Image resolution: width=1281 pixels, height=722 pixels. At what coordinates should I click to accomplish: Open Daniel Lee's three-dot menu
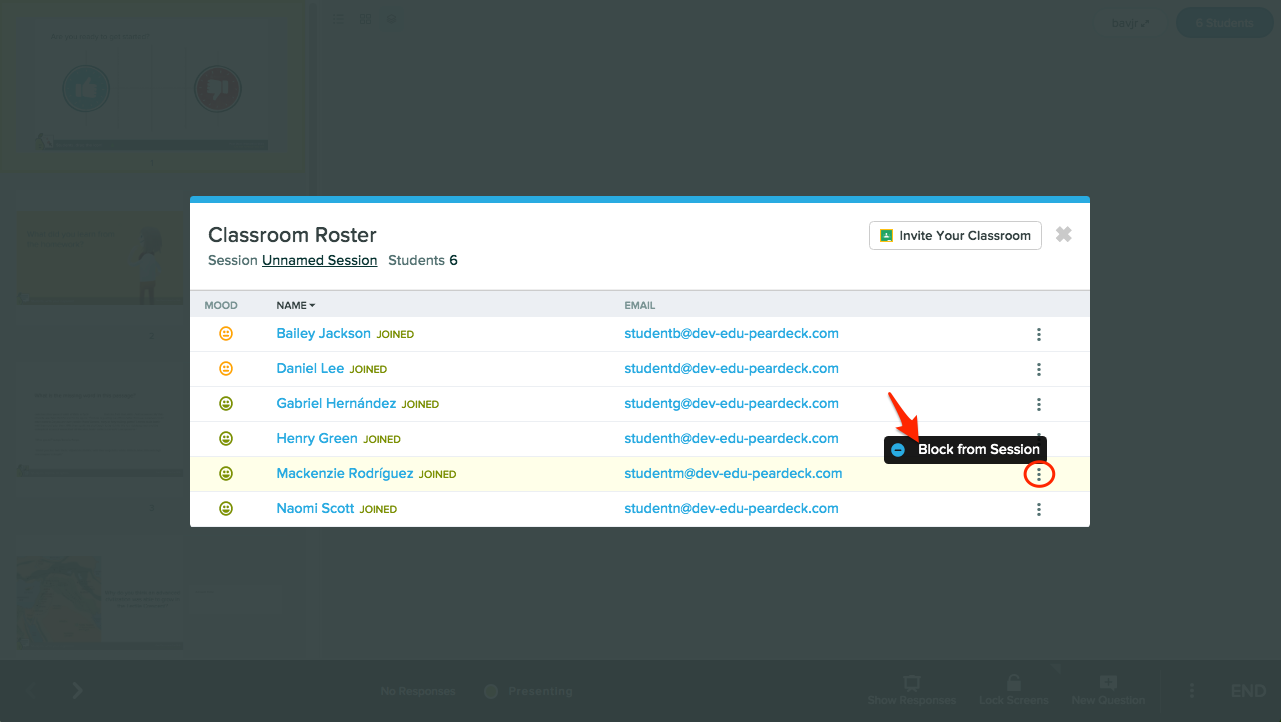click(1039, 369)
